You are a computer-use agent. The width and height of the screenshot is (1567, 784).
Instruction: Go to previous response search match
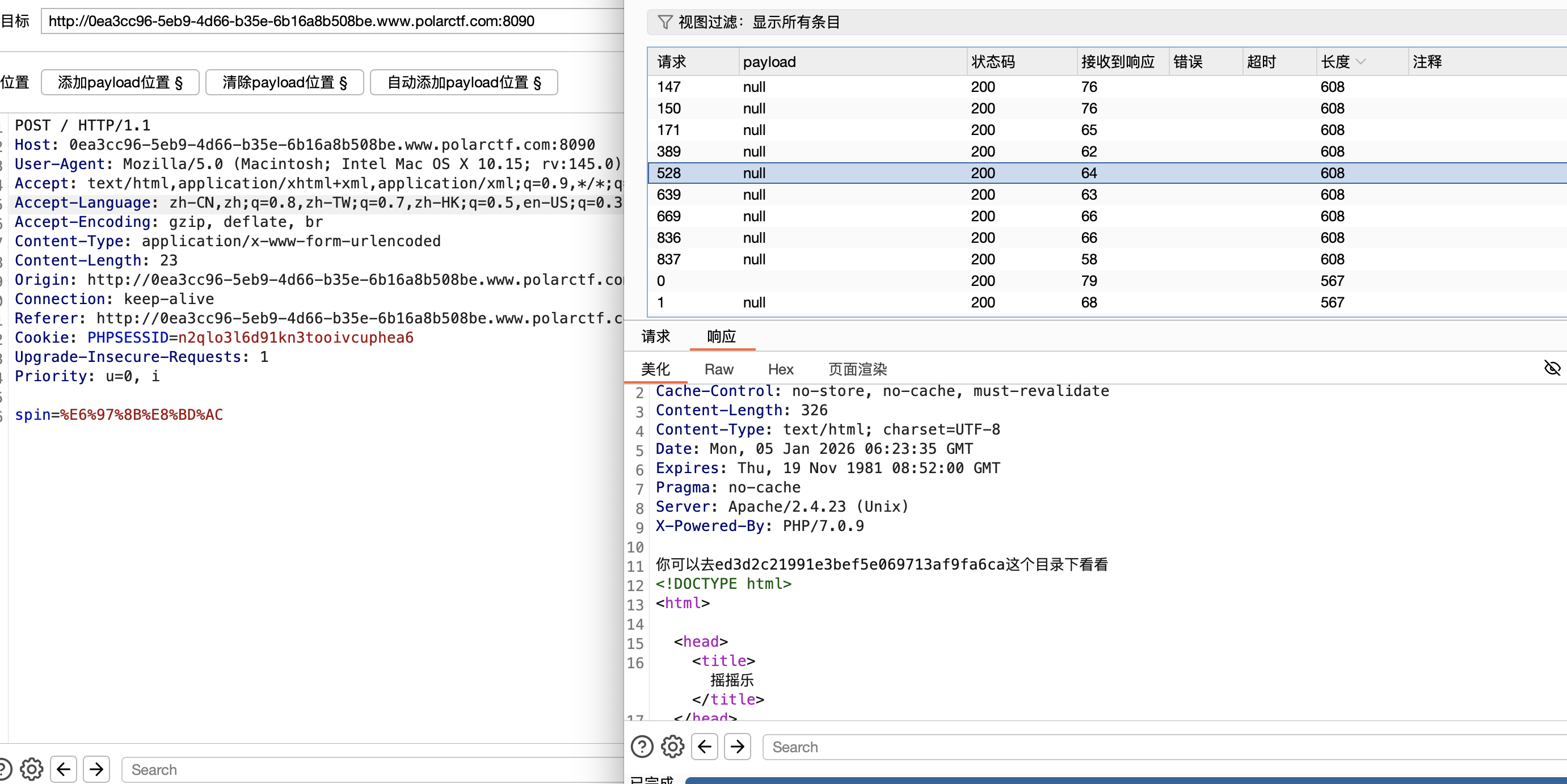click(705, 747)
